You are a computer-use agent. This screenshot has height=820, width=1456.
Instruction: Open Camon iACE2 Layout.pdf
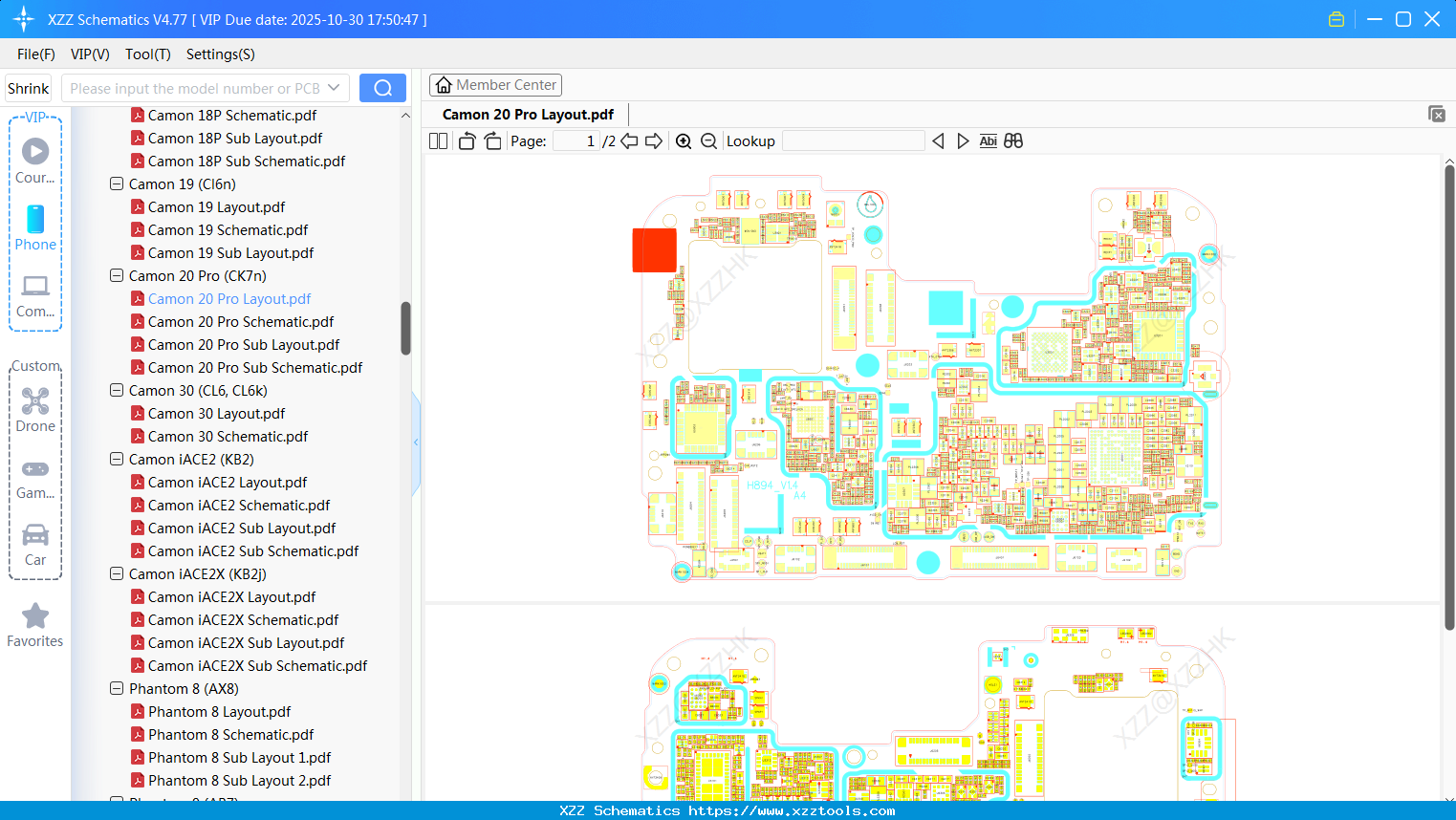click(x=228, y=482)
